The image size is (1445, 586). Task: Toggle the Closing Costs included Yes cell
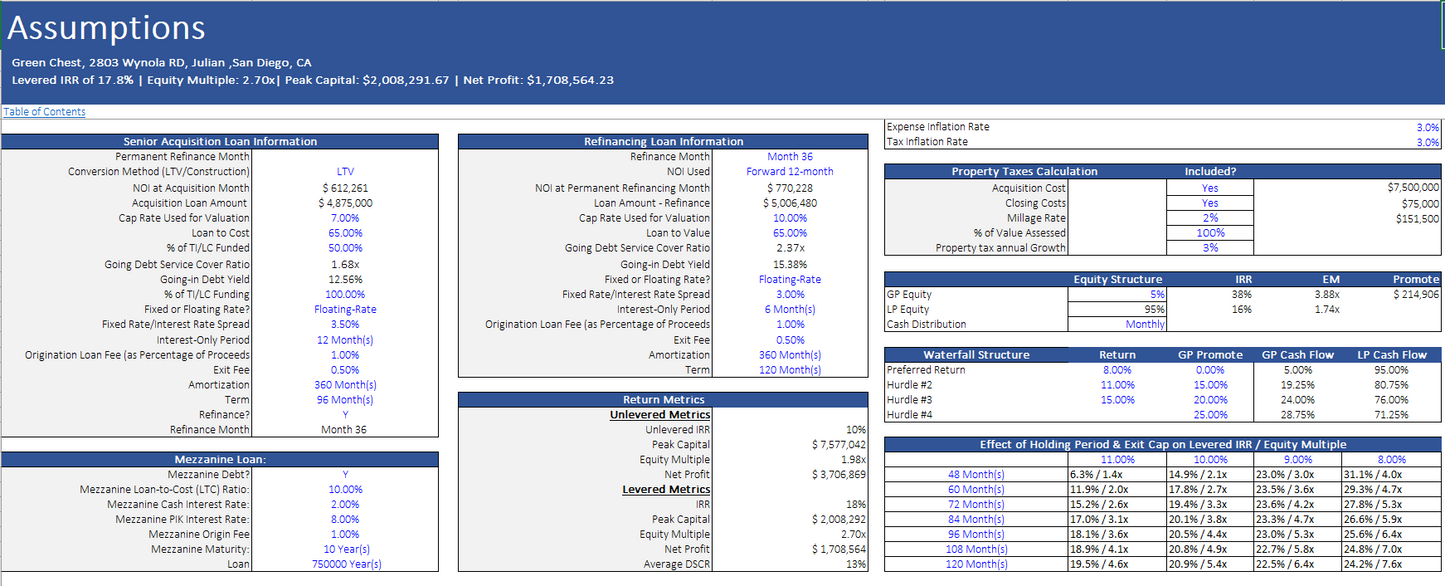pyautogui.click(x=1210, y=203)
